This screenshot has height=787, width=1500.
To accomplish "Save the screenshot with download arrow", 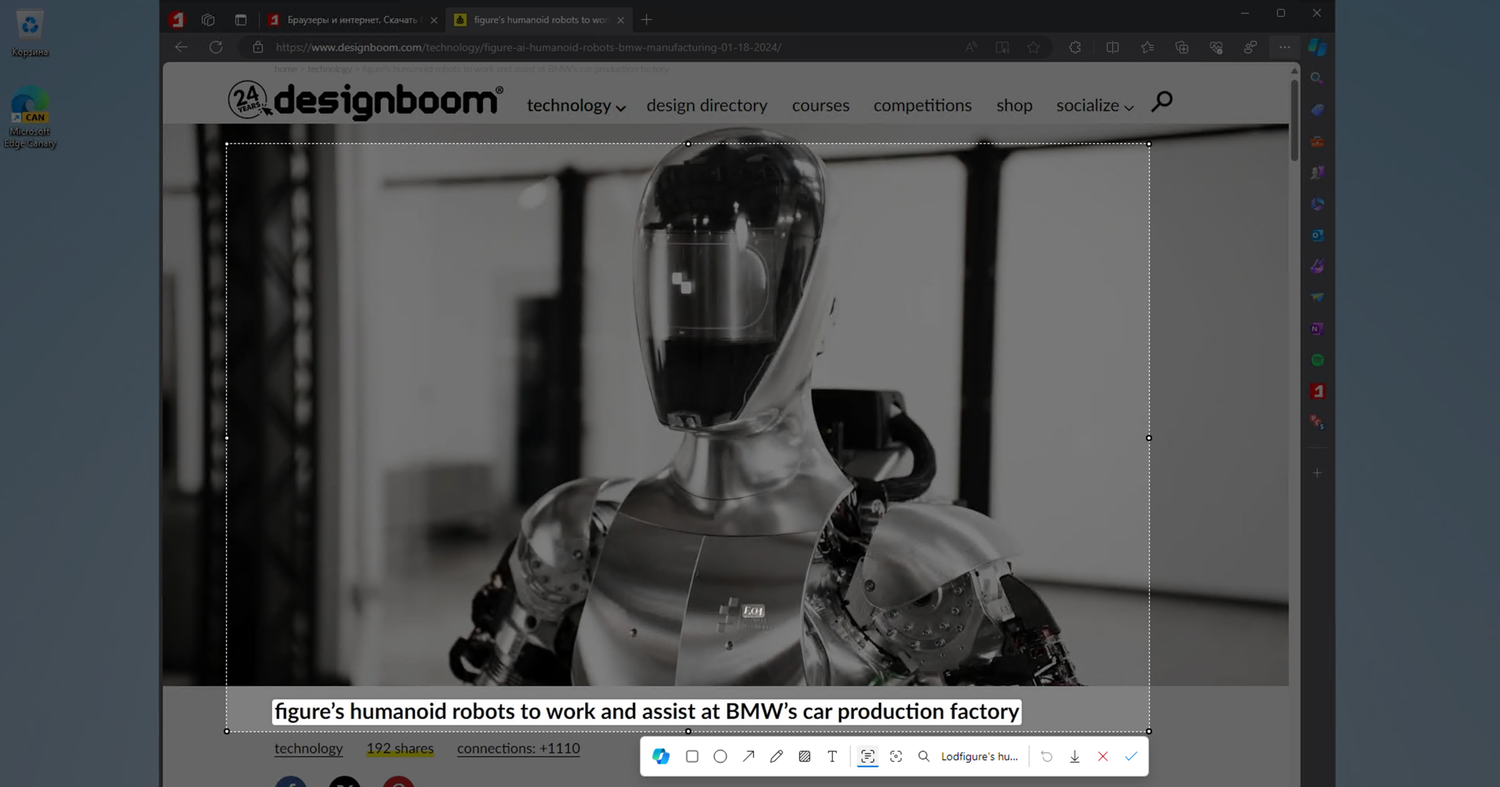I will pos(1075,757).
